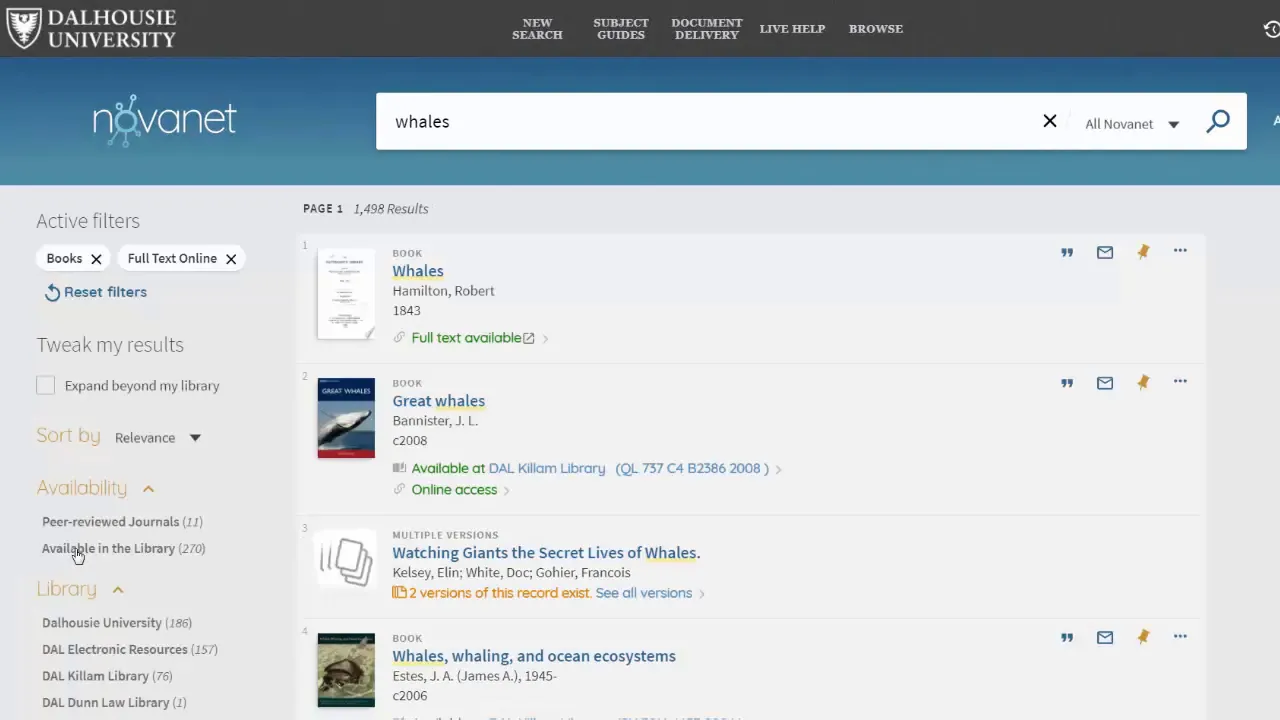This screenshot has width=1280, height=720.
Task: Open Subject Guides menu item
Action: (621, 29)
